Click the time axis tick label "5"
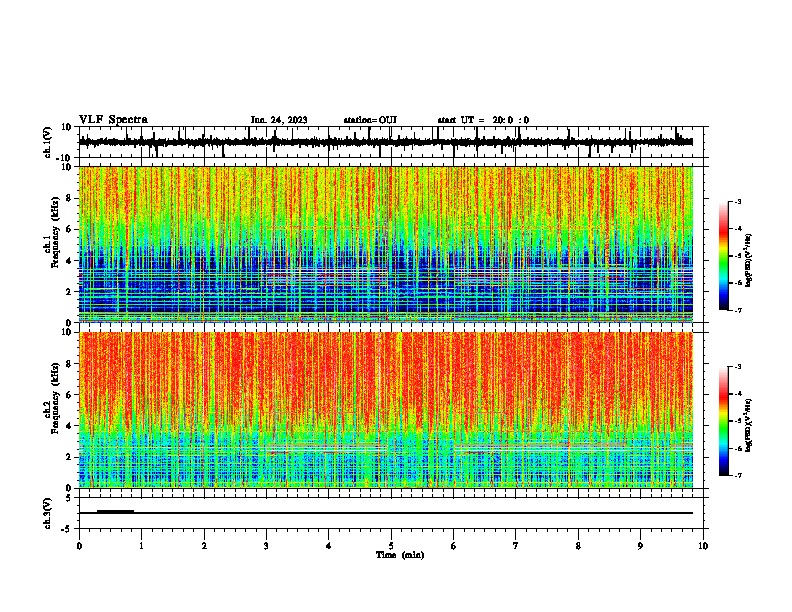This screenshot has height=612, width=792. pos(391,546)
